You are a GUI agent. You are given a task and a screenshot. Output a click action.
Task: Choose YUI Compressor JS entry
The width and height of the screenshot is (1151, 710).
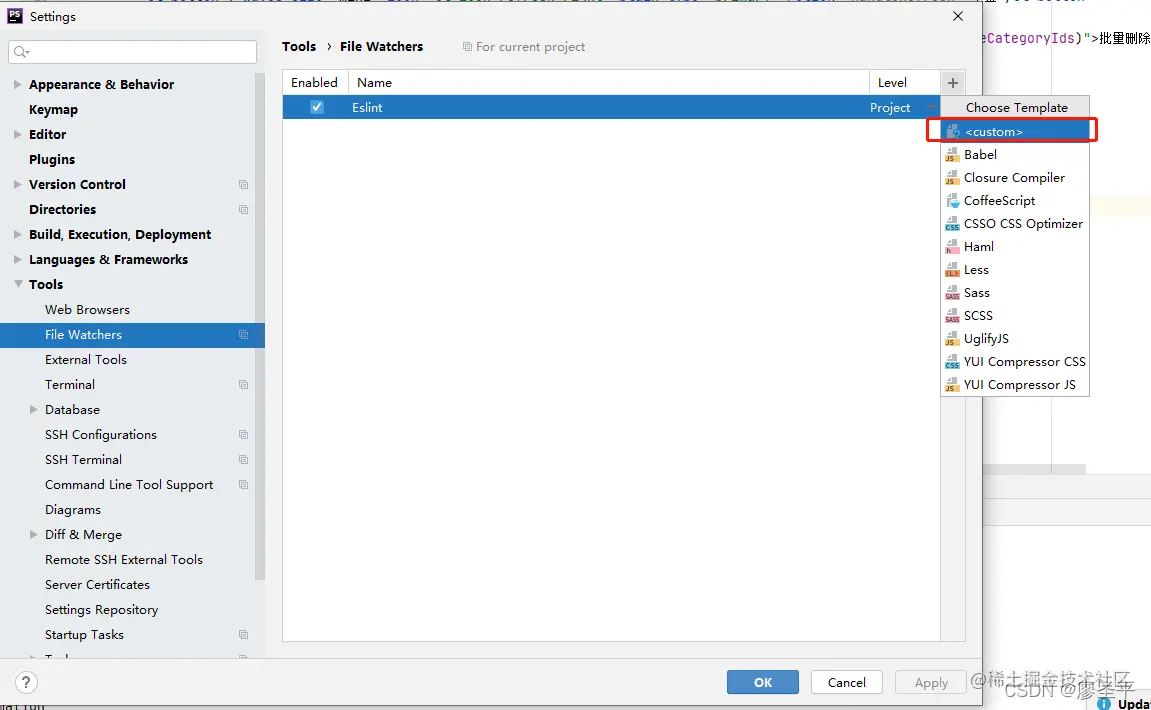pos(1014,385)
